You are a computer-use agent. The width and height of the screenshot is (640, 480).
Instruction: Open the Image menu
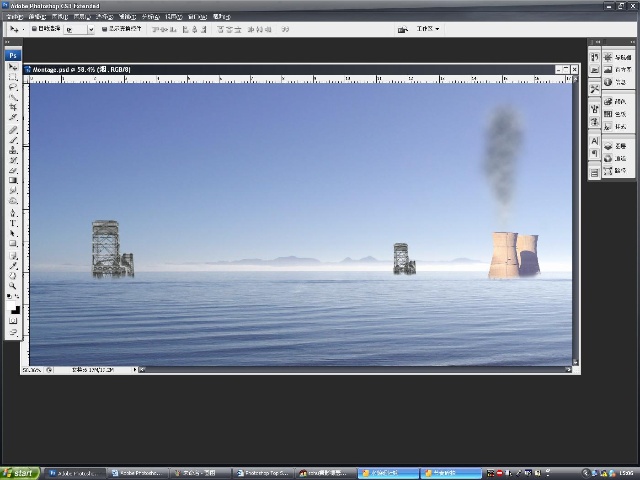[60, 17]
